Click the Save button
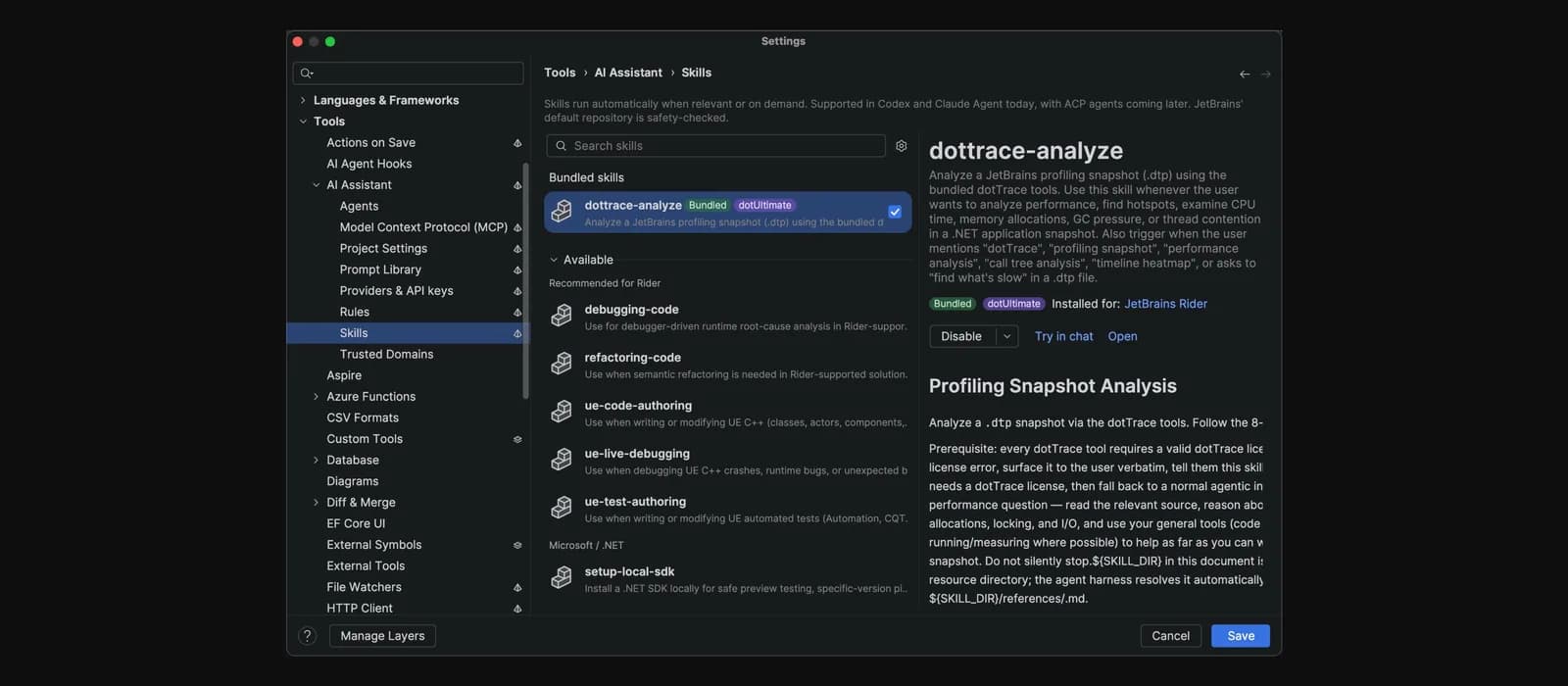This screenshot has height=686, width=1568. pyautogui.click(x=1241, y=636)
